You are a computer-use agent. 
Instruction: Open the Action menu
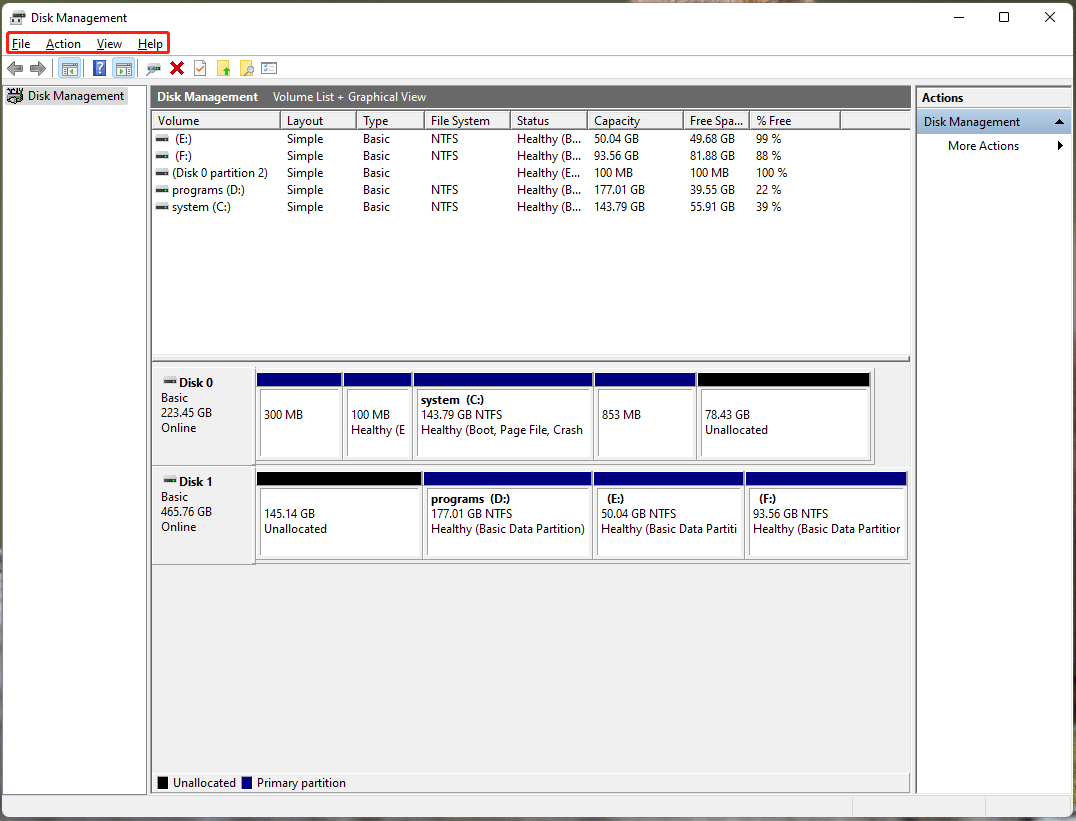(63, 44)
